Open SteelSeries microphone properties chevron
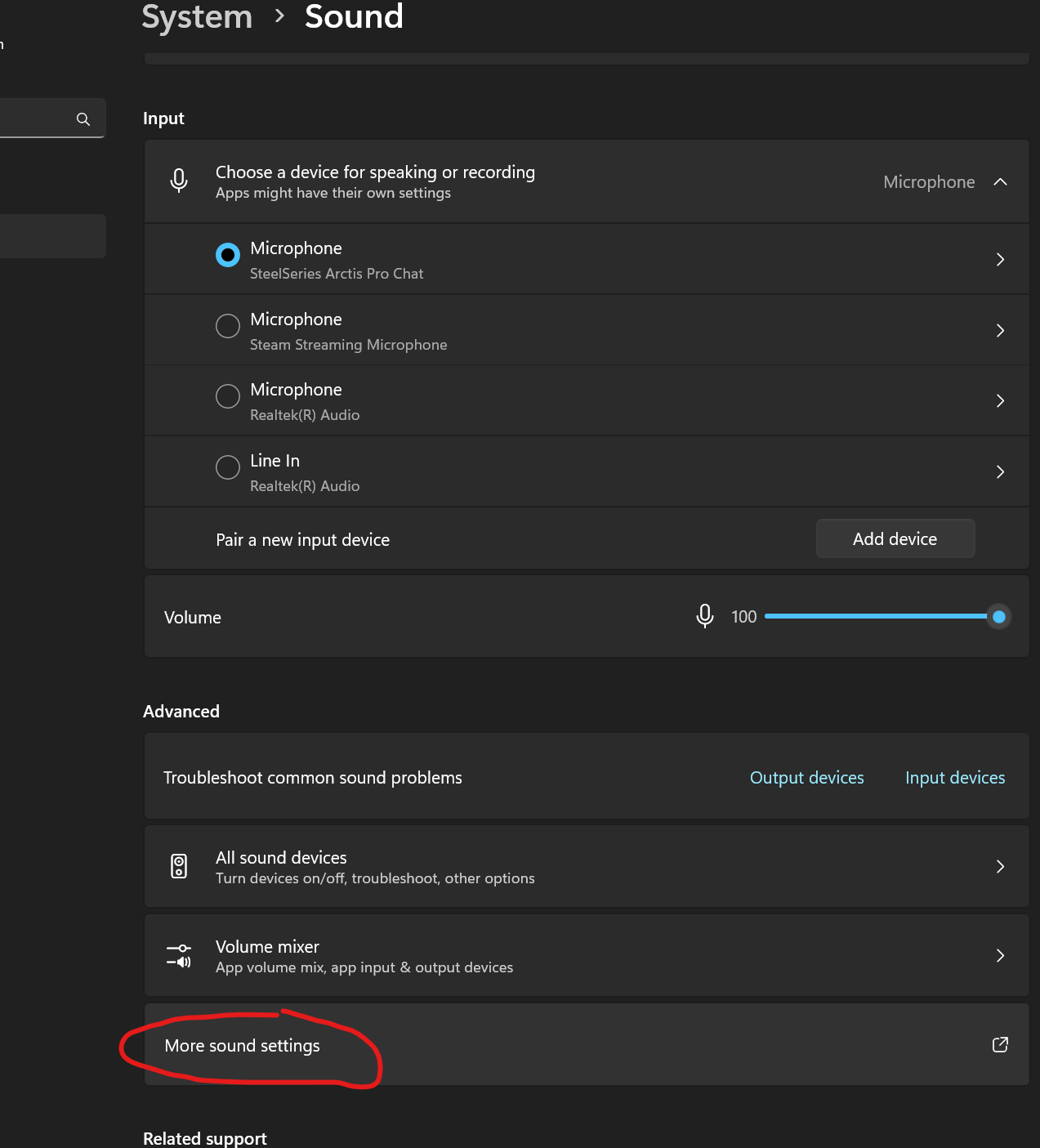Screen dimensions: 1040x1148 [1000, 260]
